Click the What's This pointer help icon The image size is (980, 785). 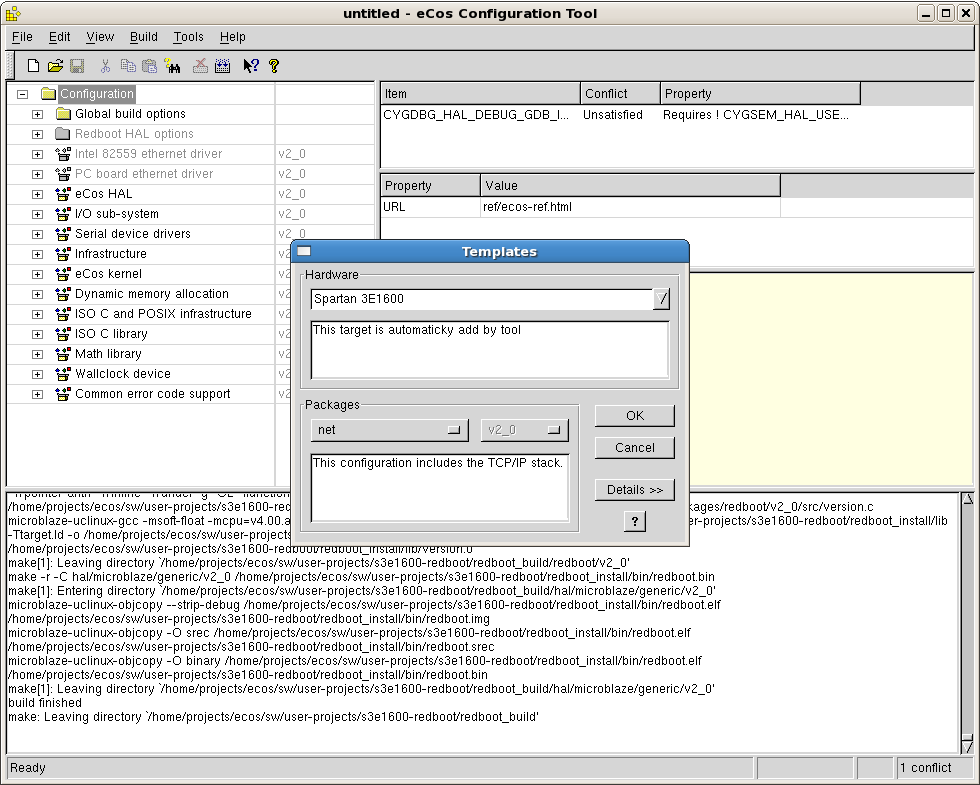pyautogui.click(x=251, y=66)
